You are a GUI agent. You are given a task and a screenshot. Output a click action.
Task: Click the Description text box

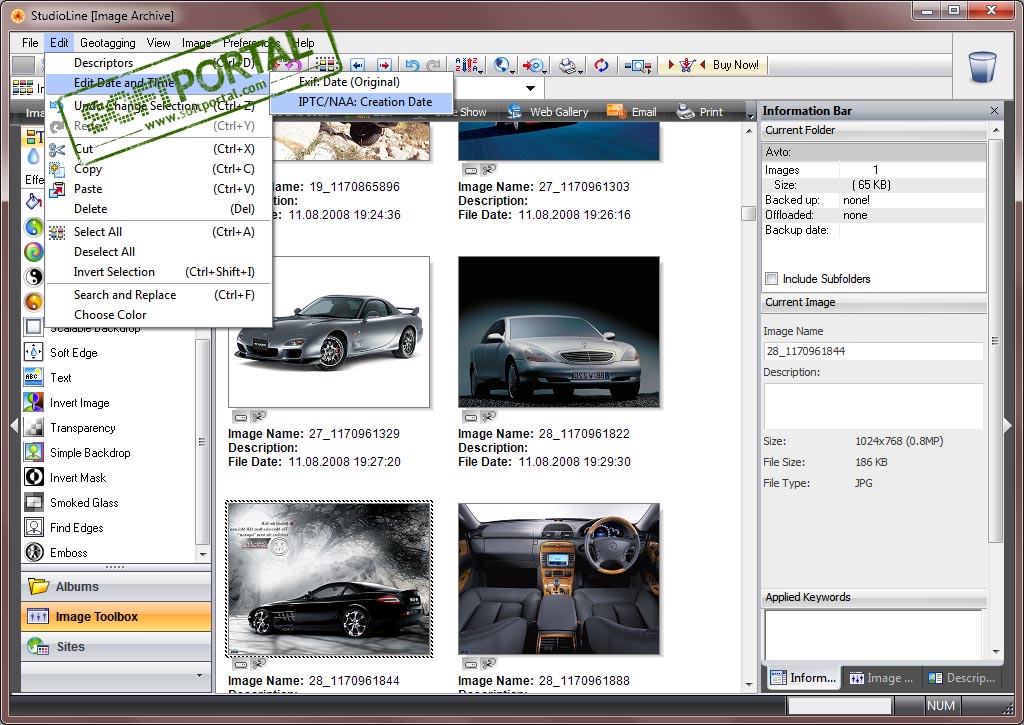pyautogui.click(x=873, y=406)
